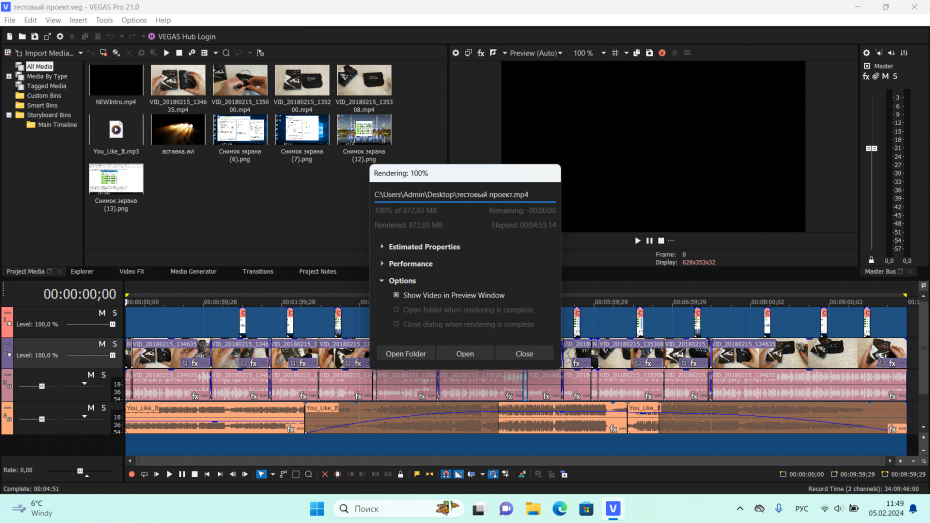The image size is (930, 523).
Task: Open the Tools menu
Action: pyautogui.click(x=104, y=20)
